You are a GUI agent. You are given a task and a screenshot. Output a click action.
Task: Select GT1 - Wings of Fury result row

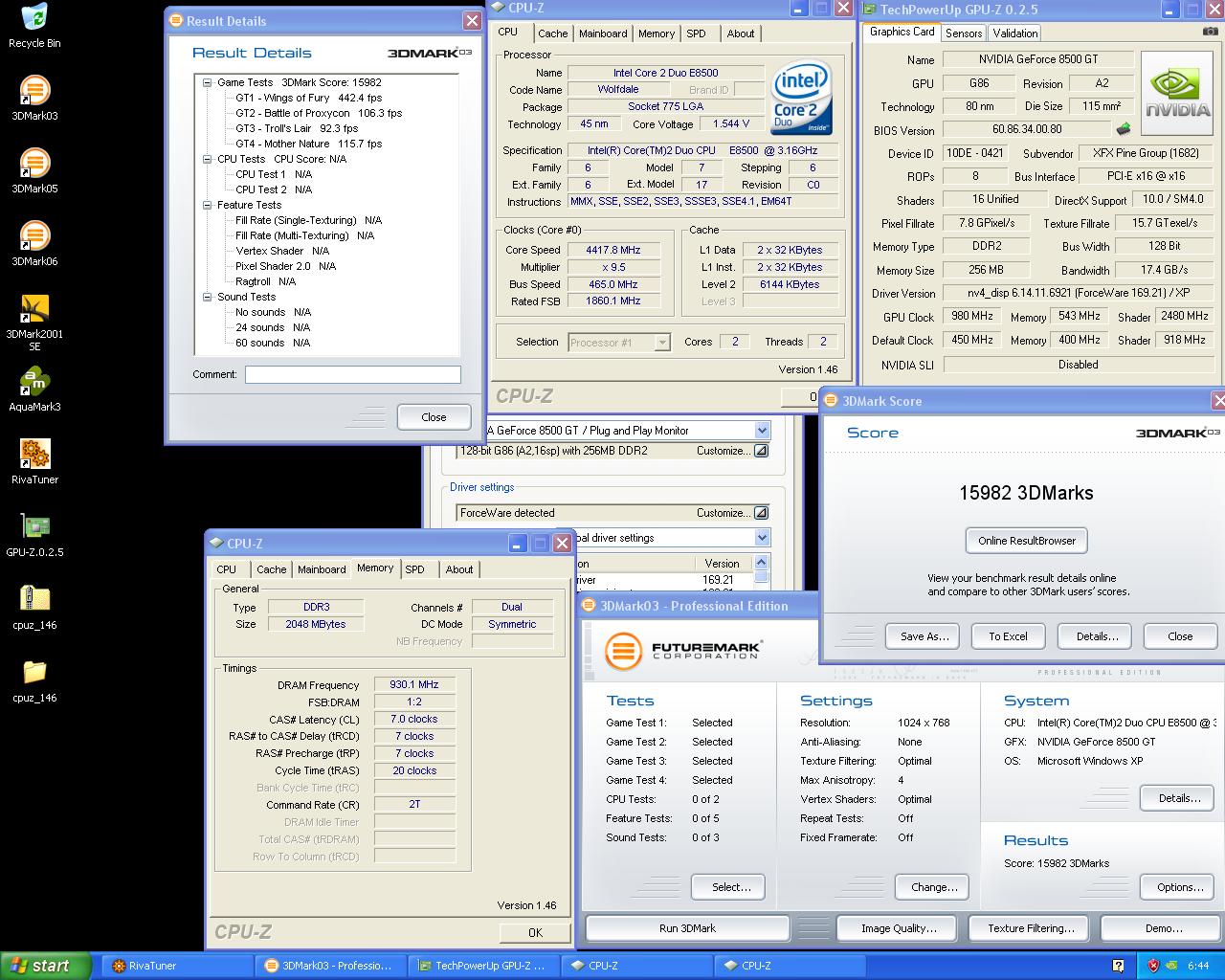pyautogui.click(x=309, y=98)
